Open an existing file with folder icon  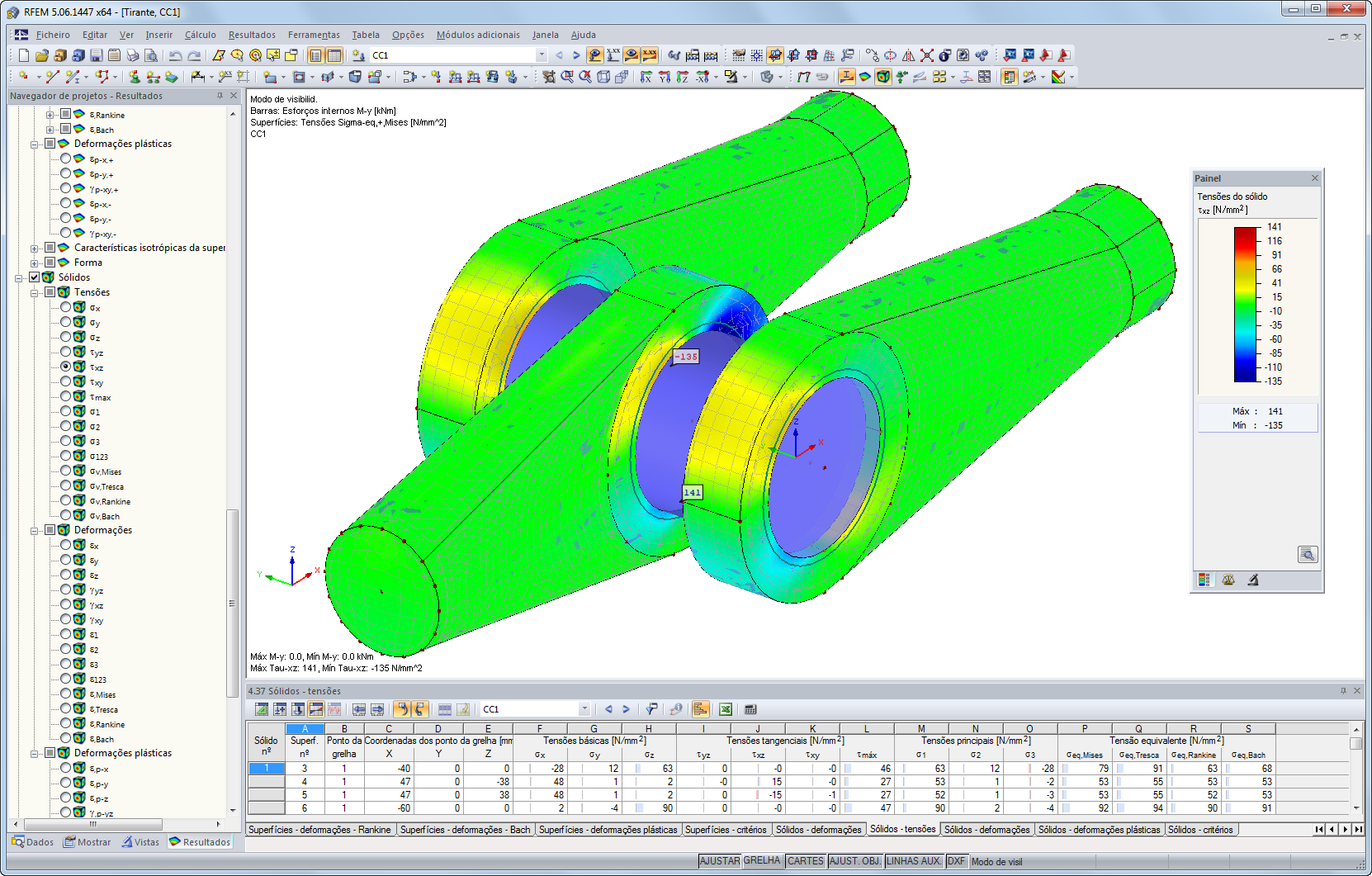click(x=41, y=55)
